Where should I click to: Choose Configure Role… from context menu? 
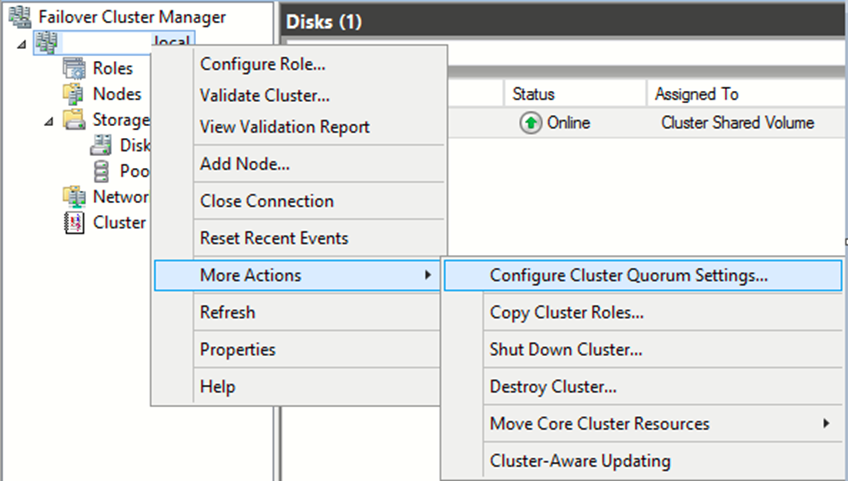[263, 64]
